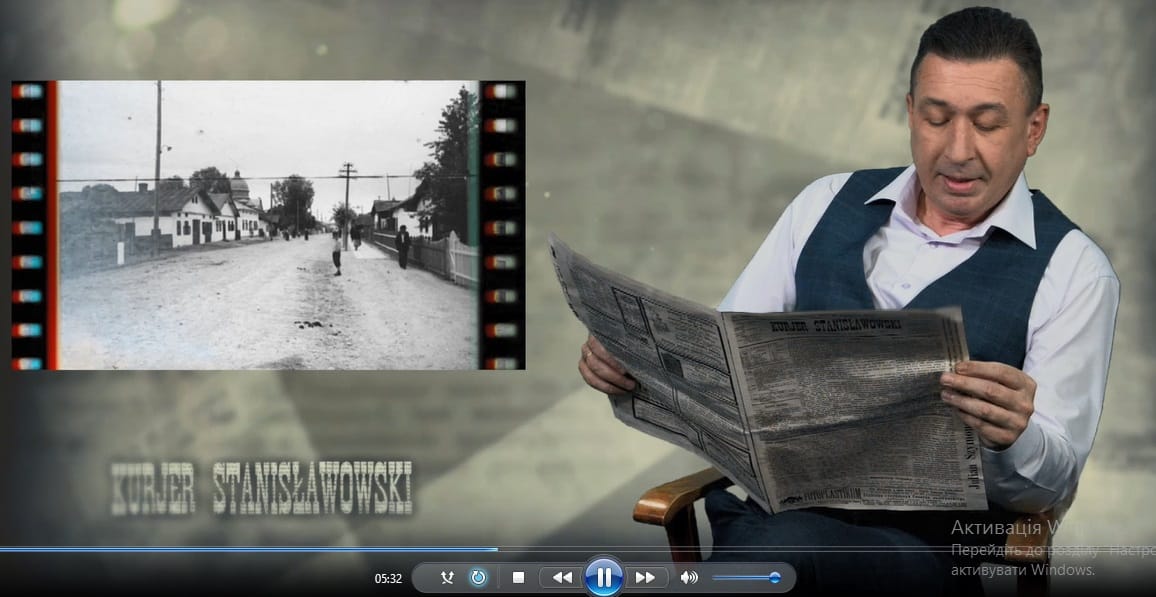
Task: Jump ahead on the seek bar
Action: point(578,549)
